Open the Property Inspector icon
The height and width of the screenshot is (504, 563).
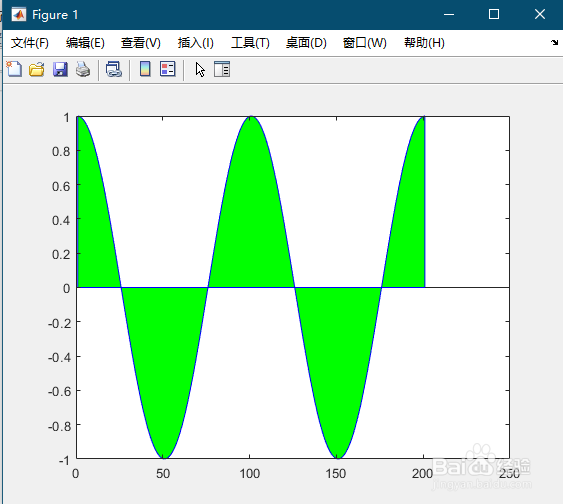[222, 69]
